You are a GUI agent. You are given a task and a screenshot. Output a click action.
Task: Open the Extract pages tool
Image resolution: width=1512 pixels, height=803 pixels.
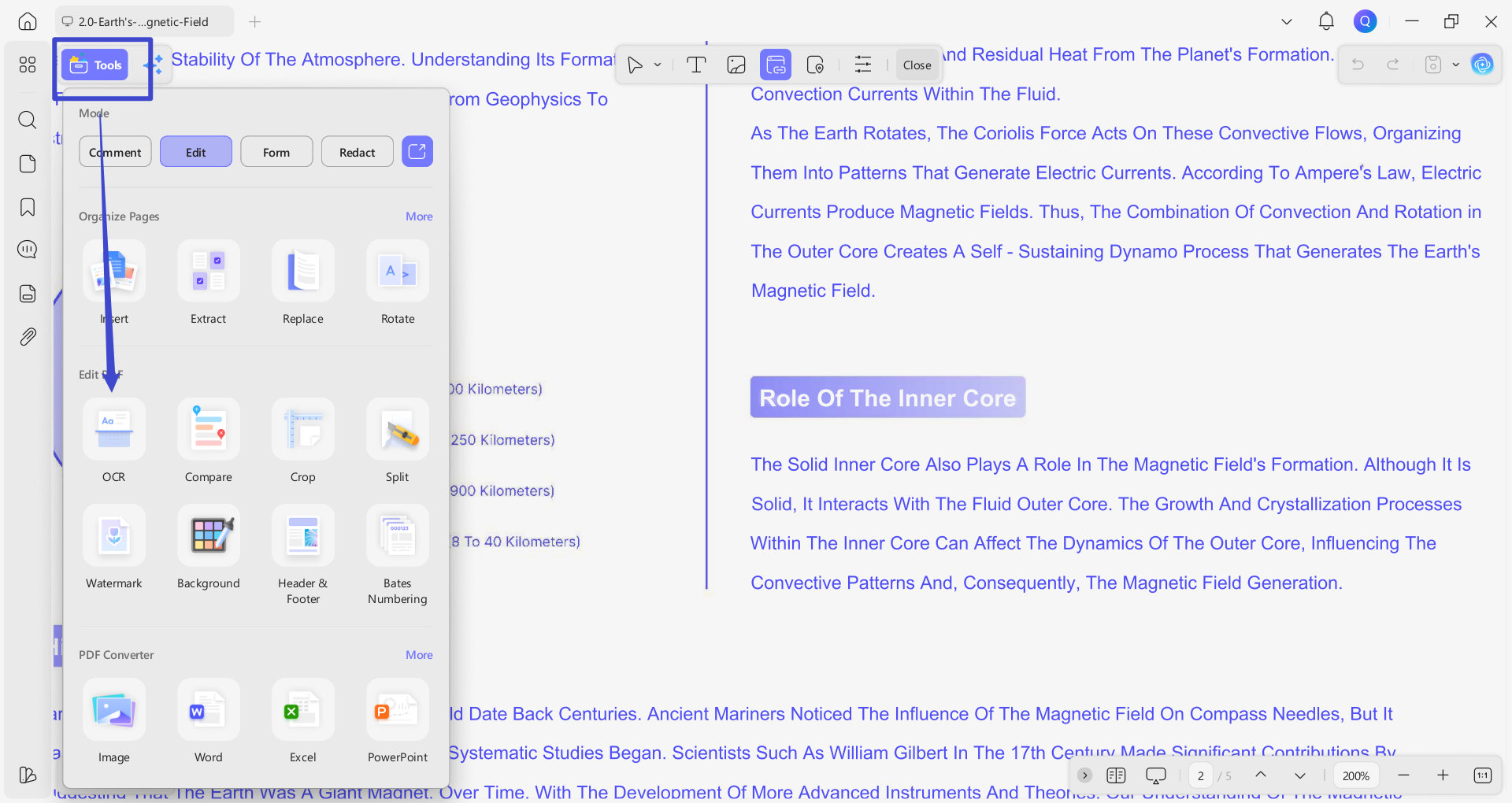coord(209,283)
